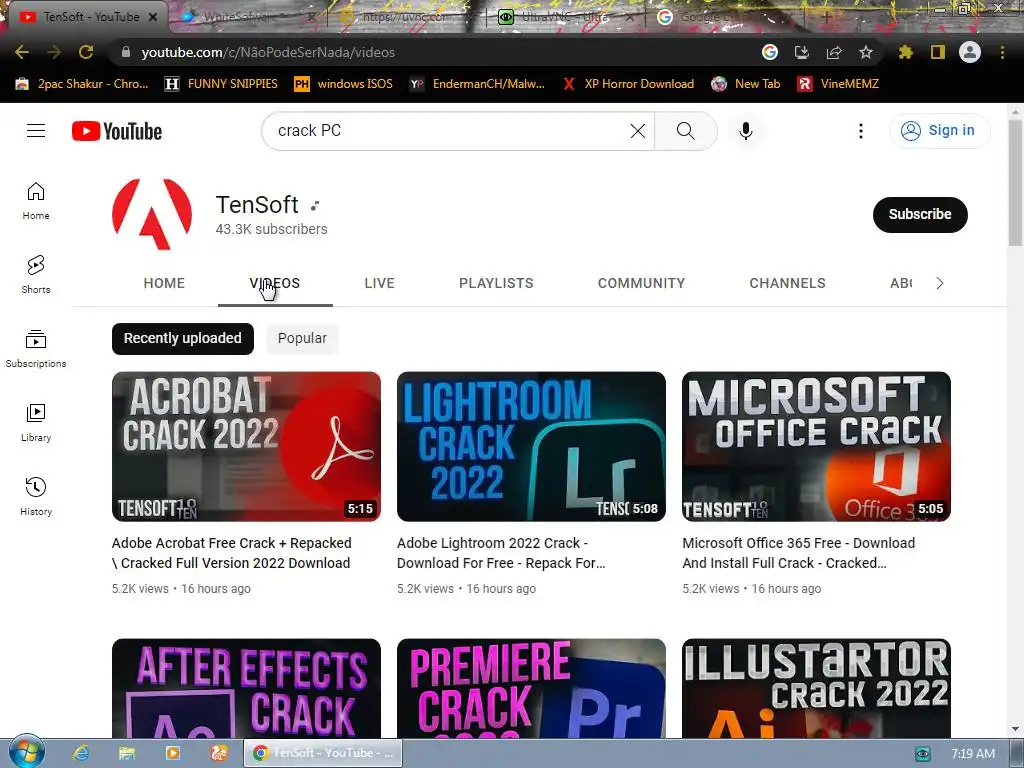This screenshot has height=768, width=1024.
Task: Expand more channel tabs with right chevron
Action: 940,283
